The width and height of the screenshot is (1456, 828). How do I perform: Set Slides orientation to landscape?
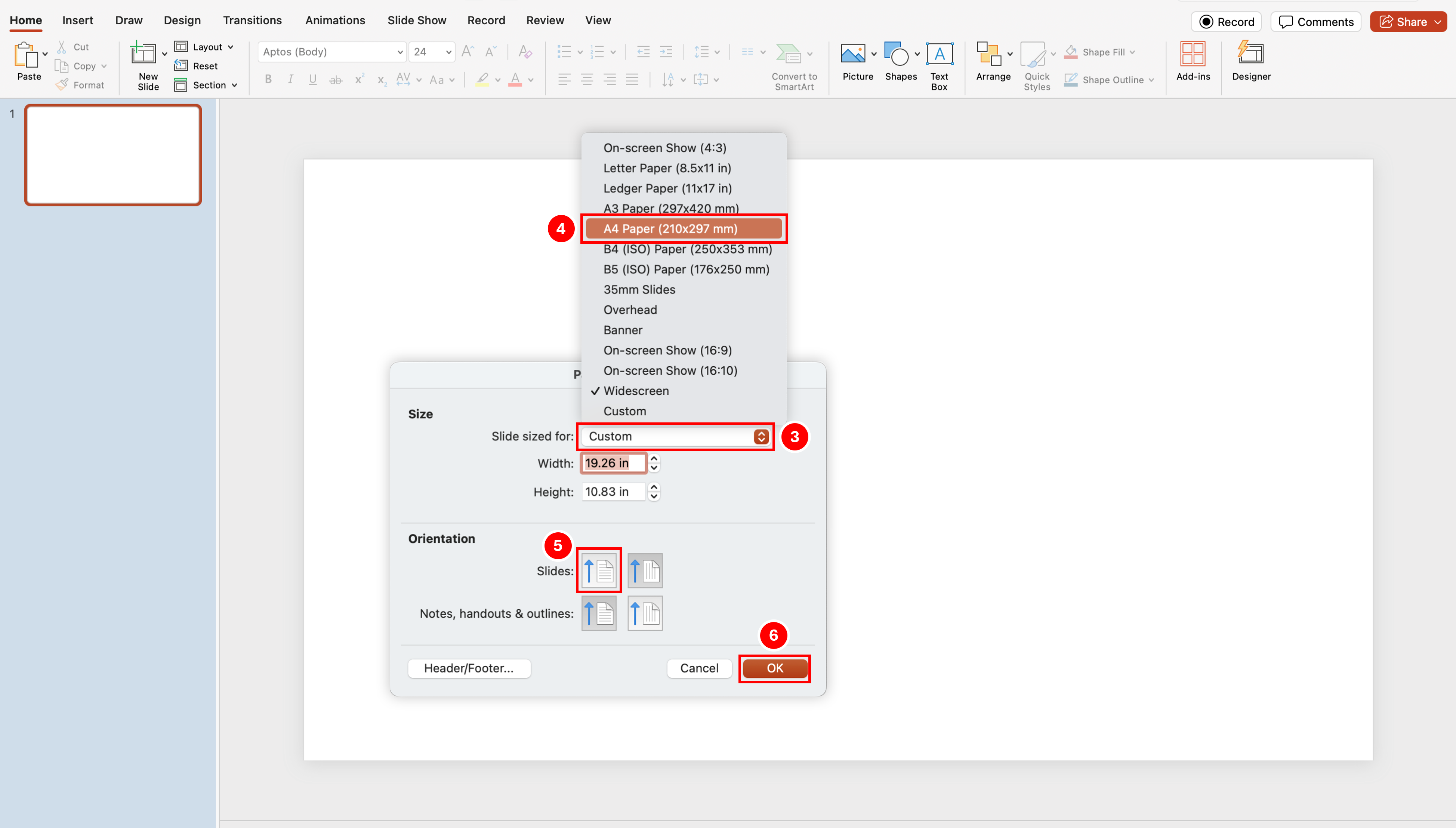pos(645,570)
